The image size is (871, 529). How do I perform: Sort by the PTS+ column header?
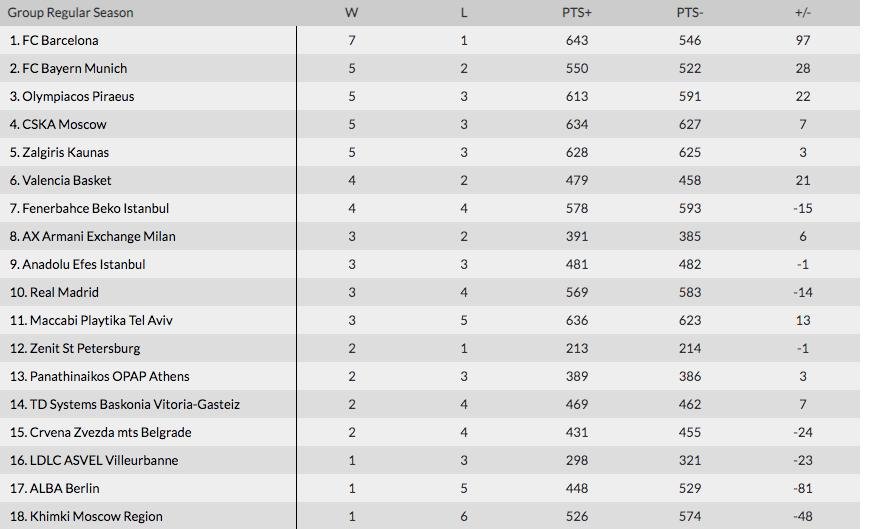577,13
